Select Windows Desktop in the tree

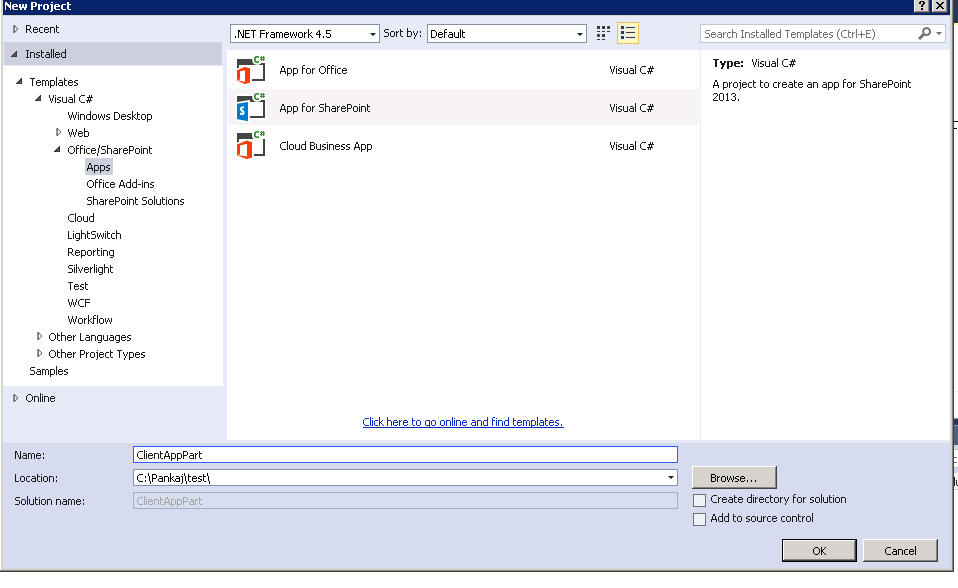tap(109, 116)
